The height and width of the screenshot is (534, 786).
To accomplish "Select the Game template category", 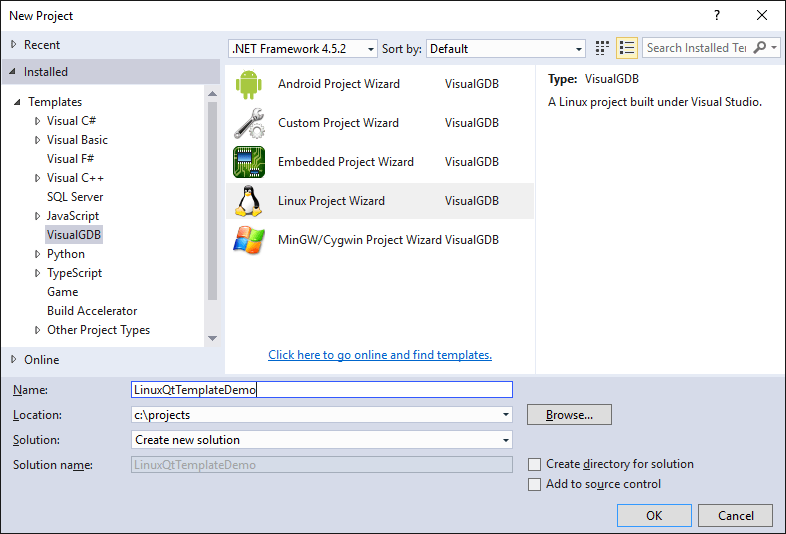I will 63,292.
